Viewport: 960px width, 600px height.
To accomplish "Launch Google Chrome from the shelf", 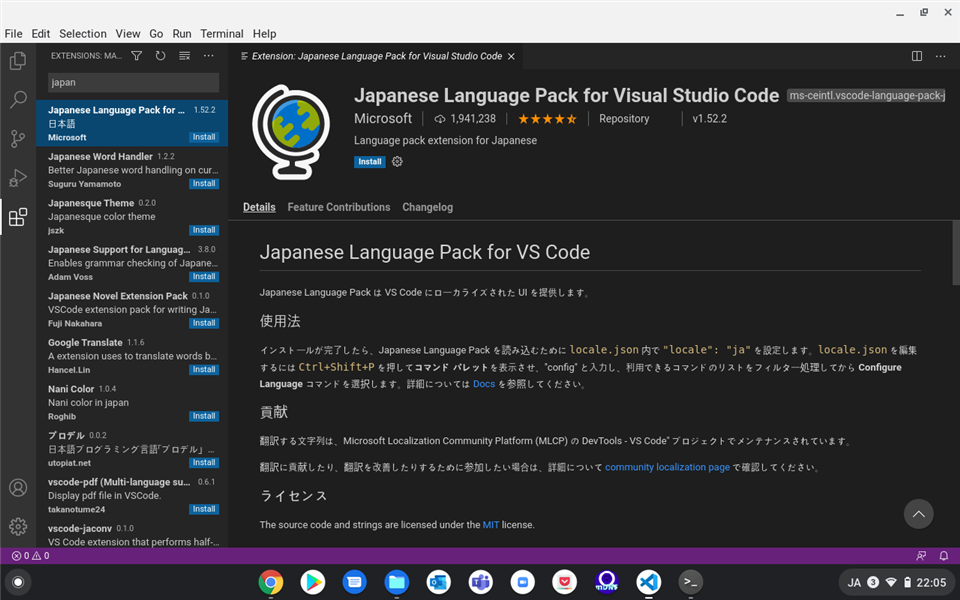I will [x=271, y=582].
